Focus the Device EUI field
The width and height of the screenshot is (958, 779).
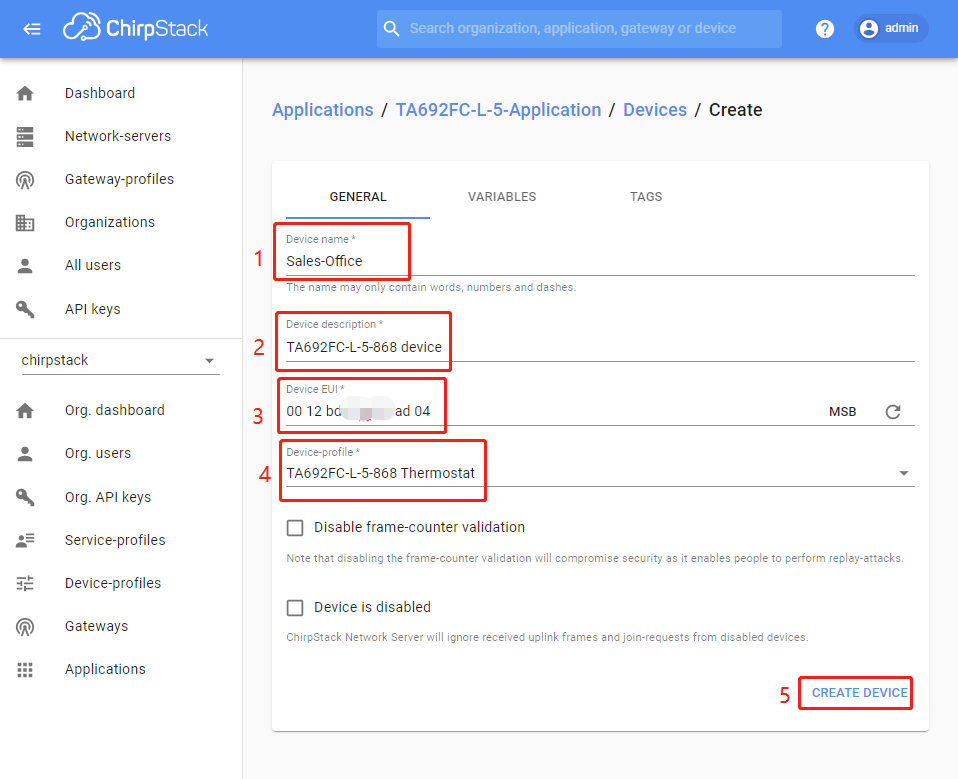point(550,411)
